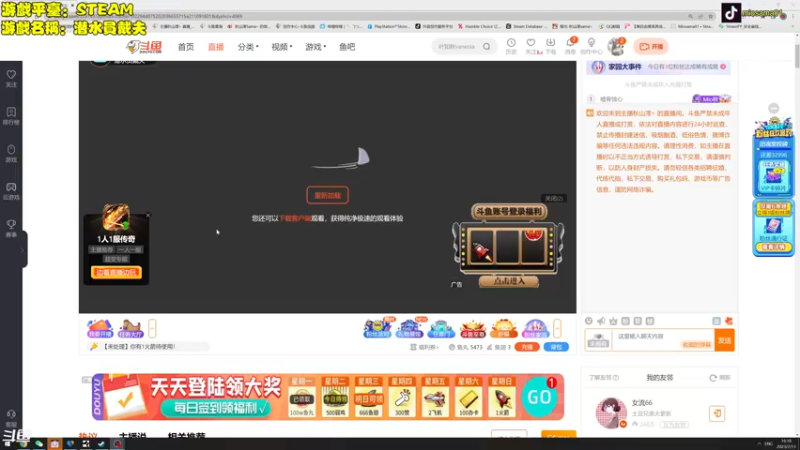Focus the top search input box
This screenshot has width=800, height=450.
[x=457, y=46]
